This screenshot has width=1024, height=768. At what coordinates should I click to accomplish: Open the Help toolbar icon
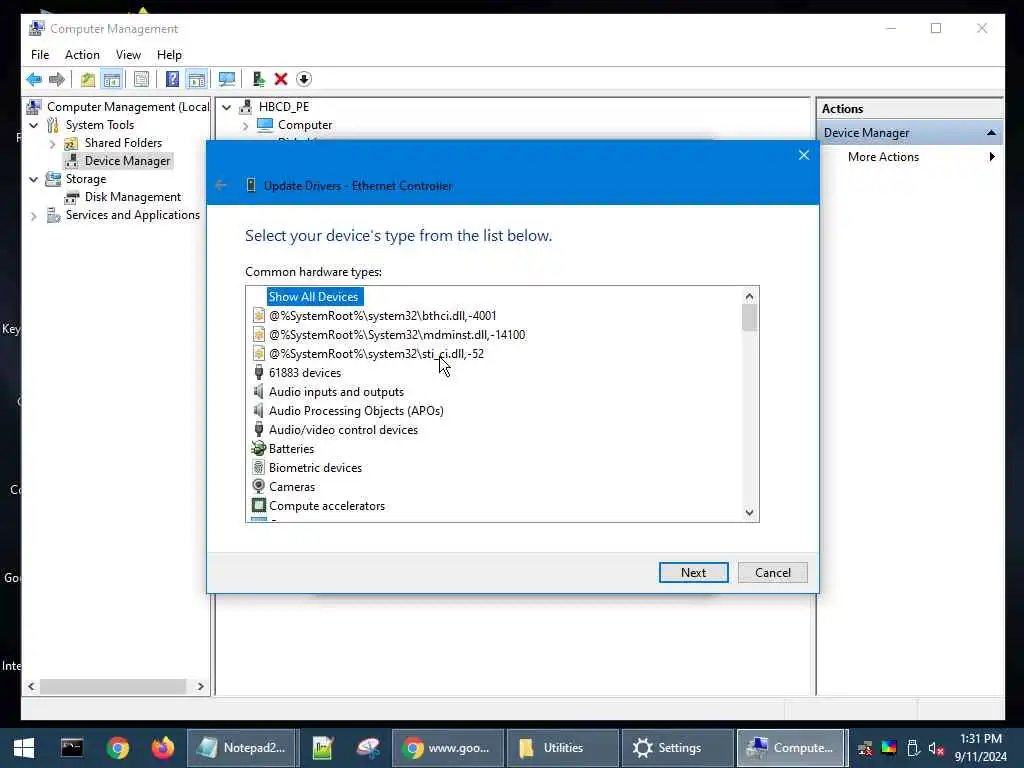[172, 80]
